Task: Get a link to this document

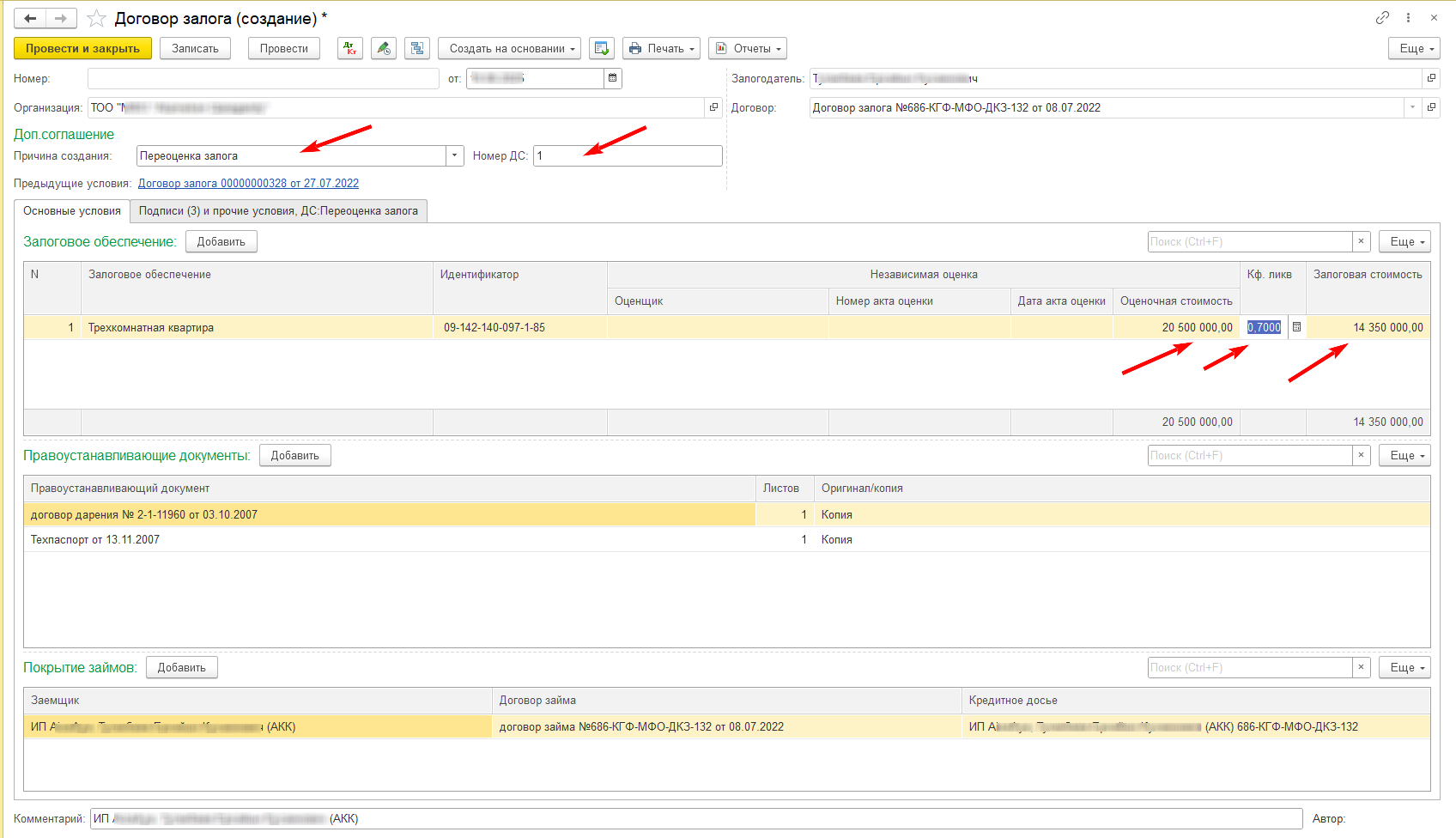Action: click(x=1382, y=18)
